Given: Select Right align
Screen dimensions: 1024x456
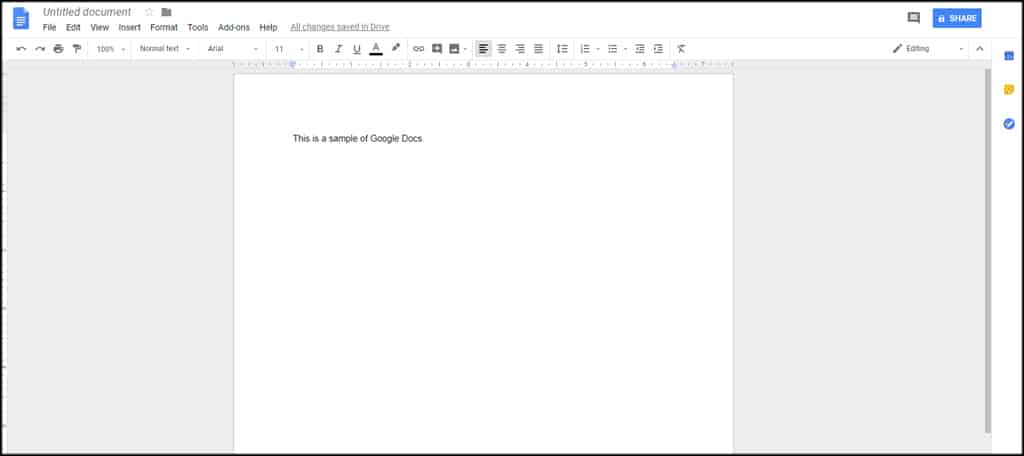Looking at the screenshot, I should [x=520, y=48].
